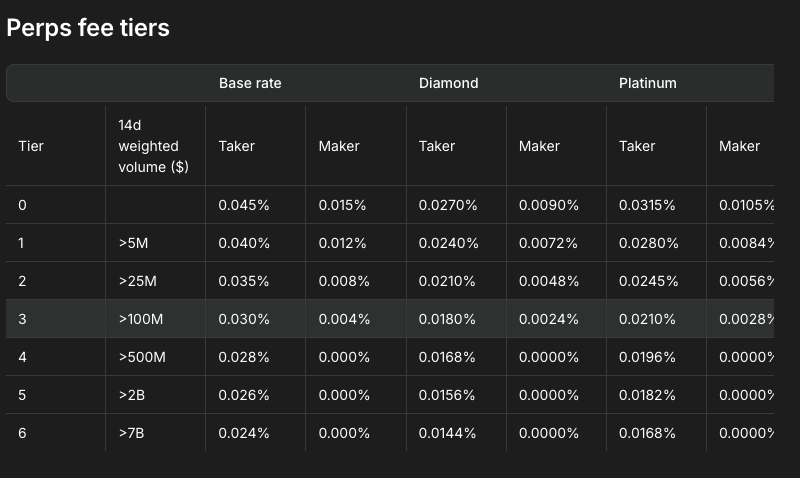Click the '>100M' volume cell
The width and height of the screenshot is (800, 478).
pos(141,319)
